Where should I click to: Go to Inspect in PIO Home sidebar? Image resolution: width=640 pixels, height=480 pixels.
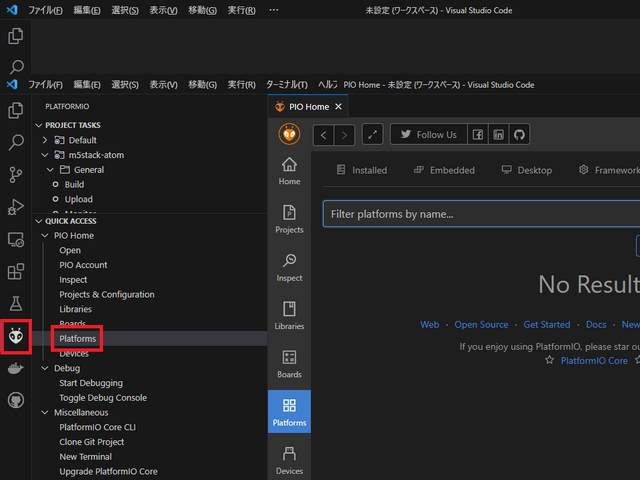pos(289,268)
